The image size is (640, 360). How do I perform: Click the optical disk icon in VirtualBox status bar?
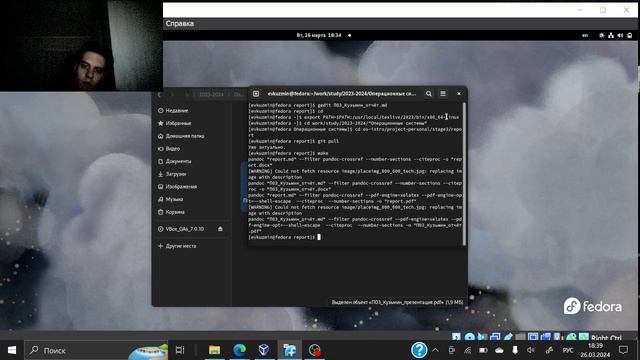(470, 337)
